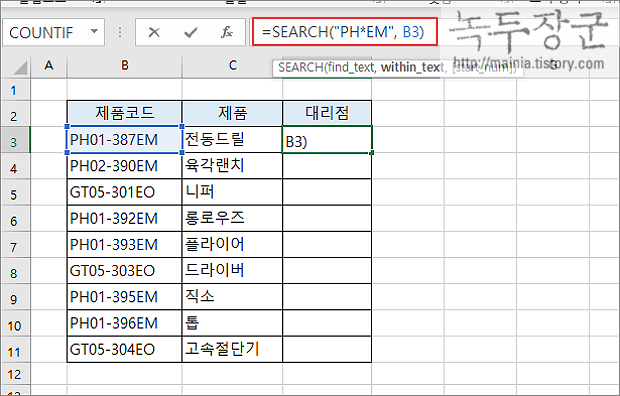This screenshot has width=620, height=396.
Task: Click the 직소 product cell
Action: click(x=232, y=297)
